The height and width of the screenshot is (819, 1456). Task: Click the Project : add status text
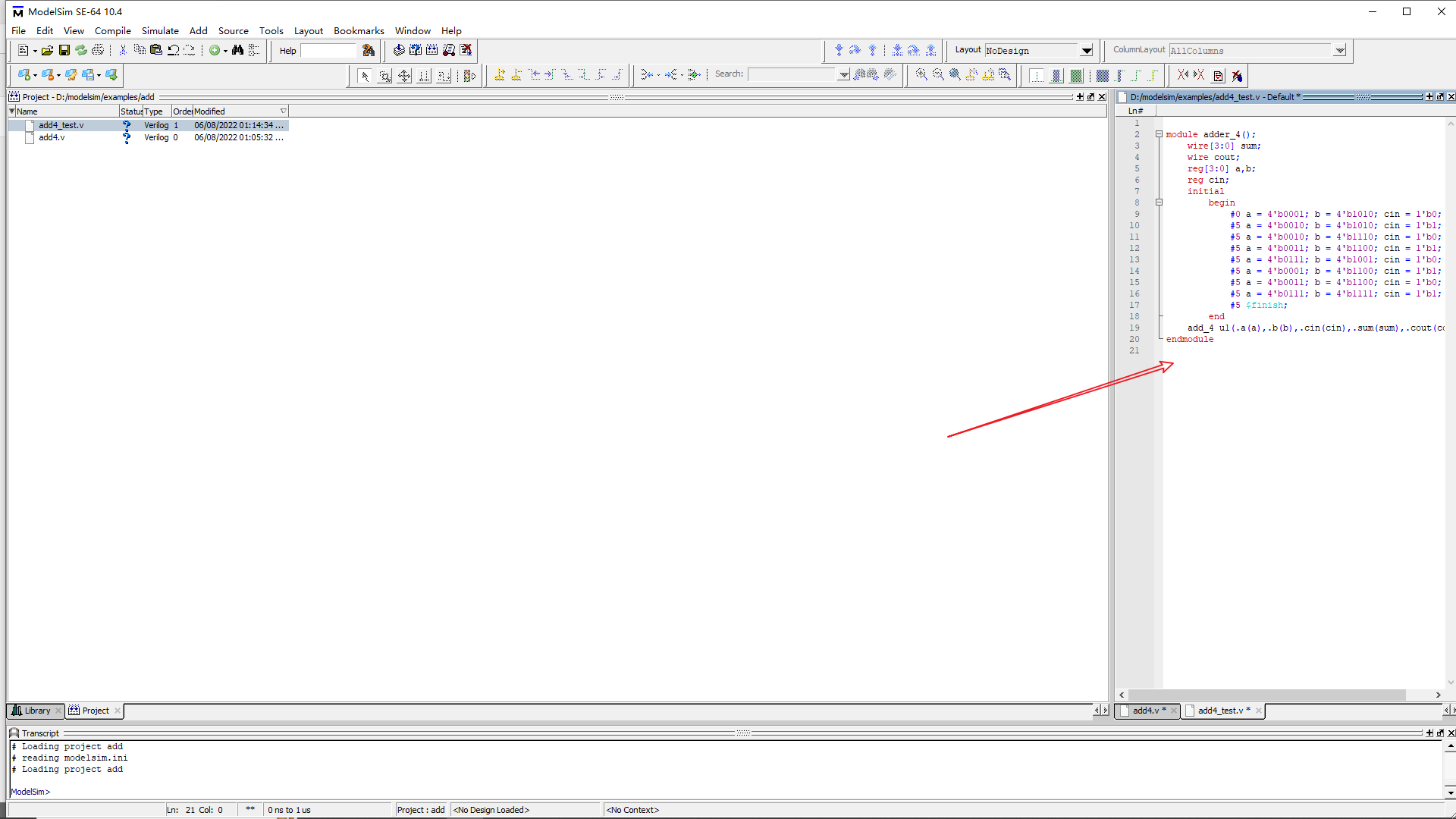pos(420,810)
